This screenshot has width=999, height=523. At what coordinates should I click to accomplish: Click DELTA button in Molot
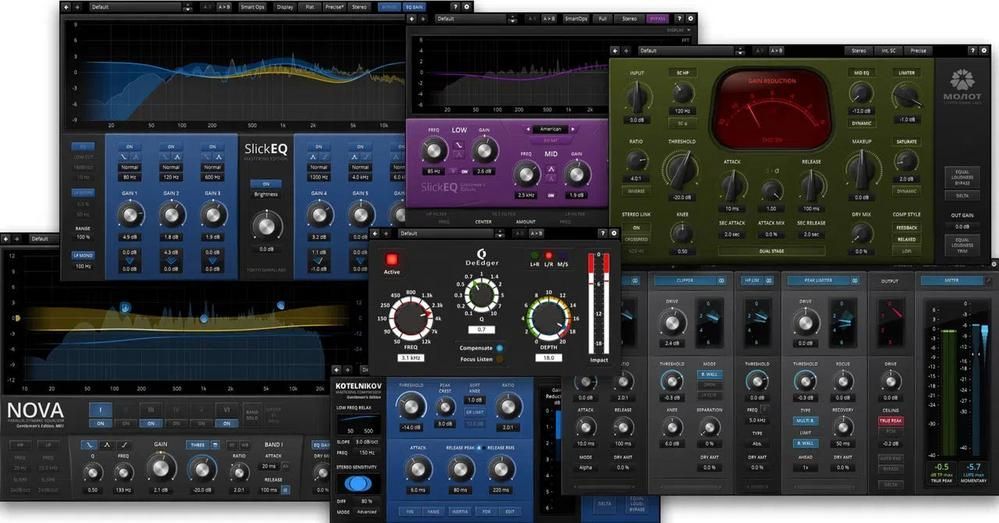click(962, 196)
